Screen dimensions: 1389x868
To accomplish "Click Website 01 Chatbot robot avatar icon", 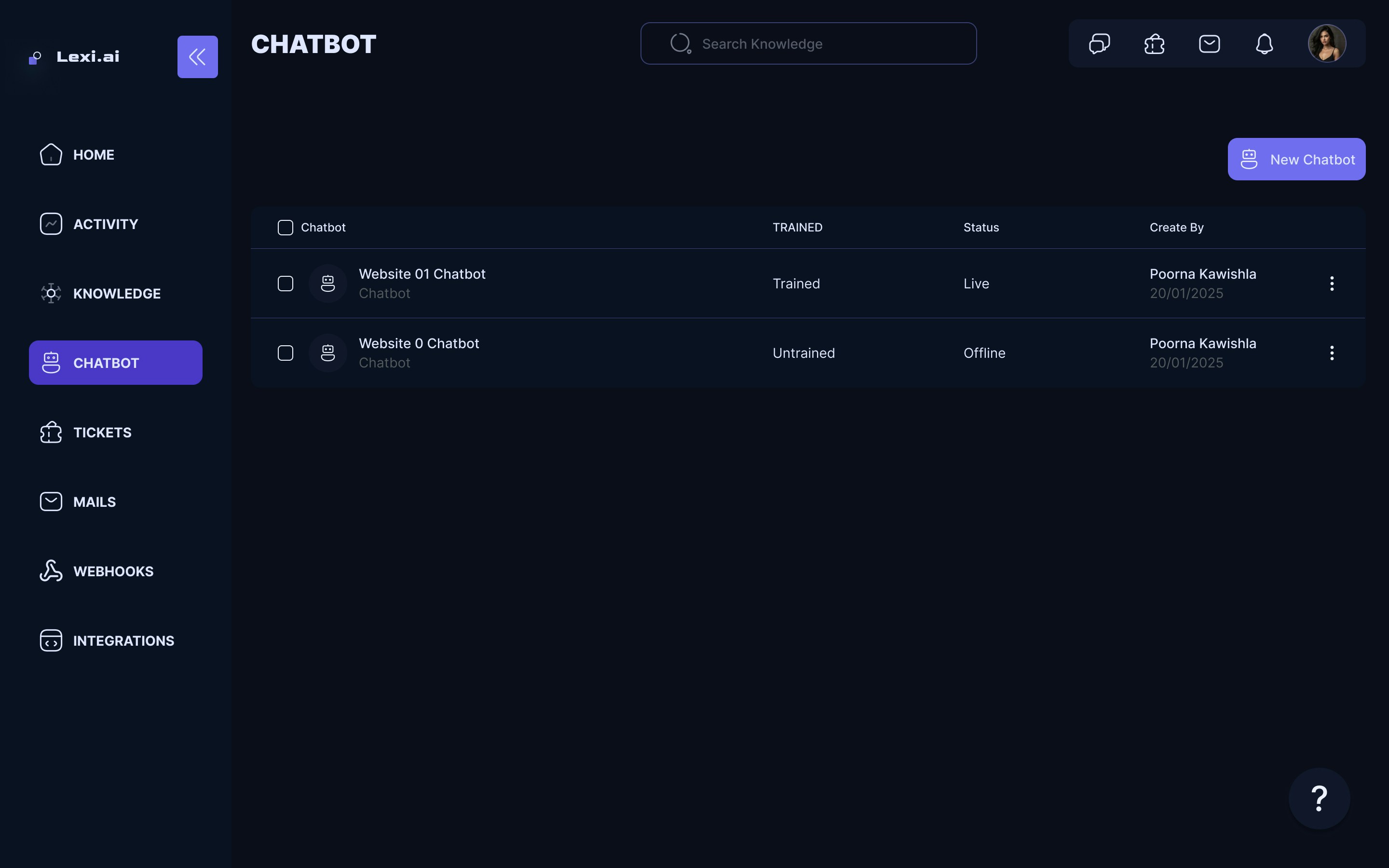I will [328, 284].
